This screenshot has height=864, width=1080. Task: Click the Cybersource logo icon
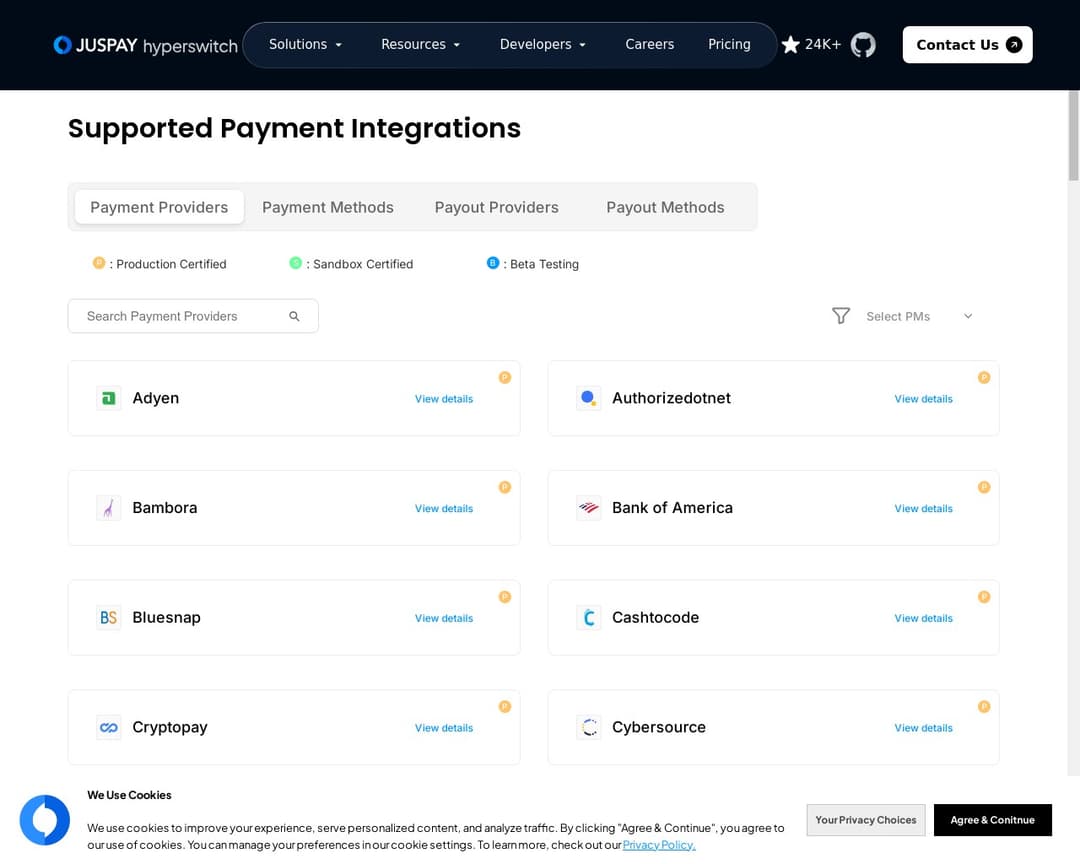[x=588, y=727]
